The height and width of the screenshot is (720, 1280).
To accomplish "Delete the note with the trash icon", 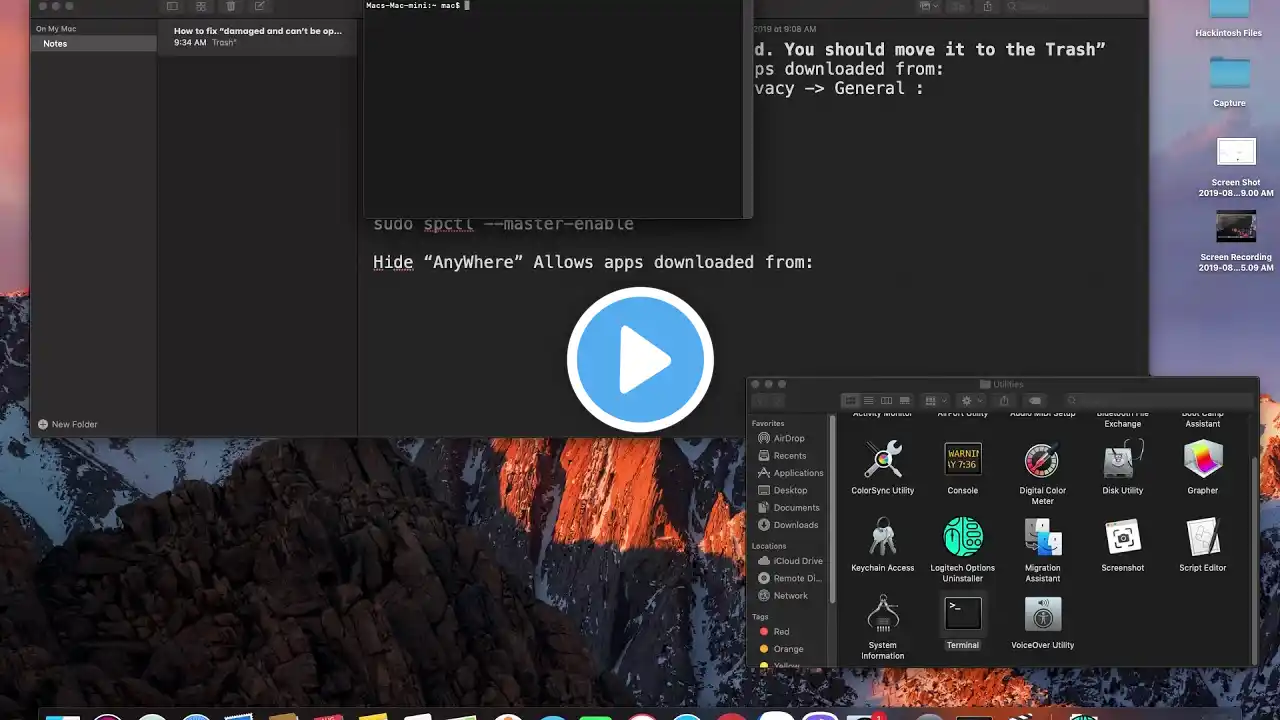I will 231,7.
